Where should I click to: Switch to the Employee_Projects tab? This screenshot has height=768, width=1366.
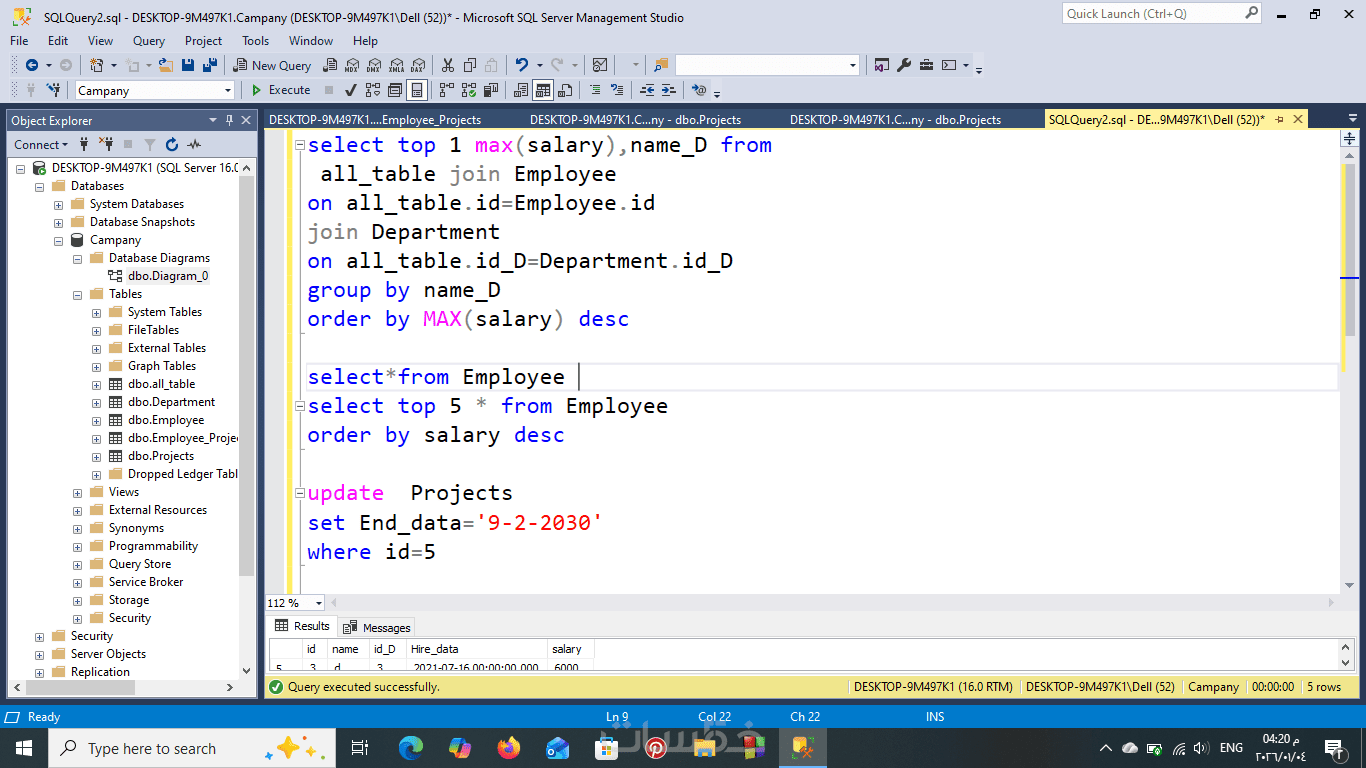pyautogui.click(x=375, y=119)
